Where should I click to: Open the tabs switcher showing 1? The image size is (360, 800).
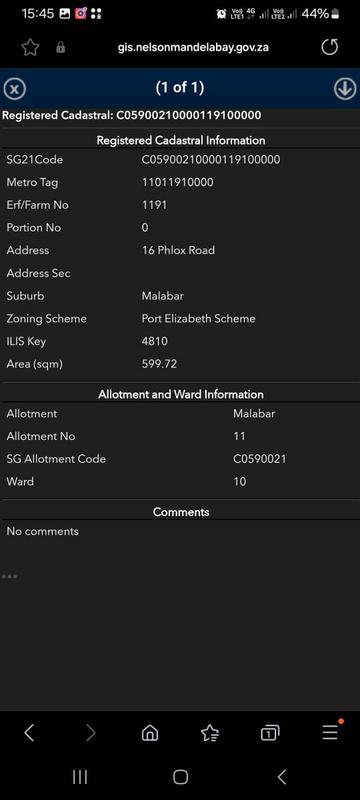270,733
